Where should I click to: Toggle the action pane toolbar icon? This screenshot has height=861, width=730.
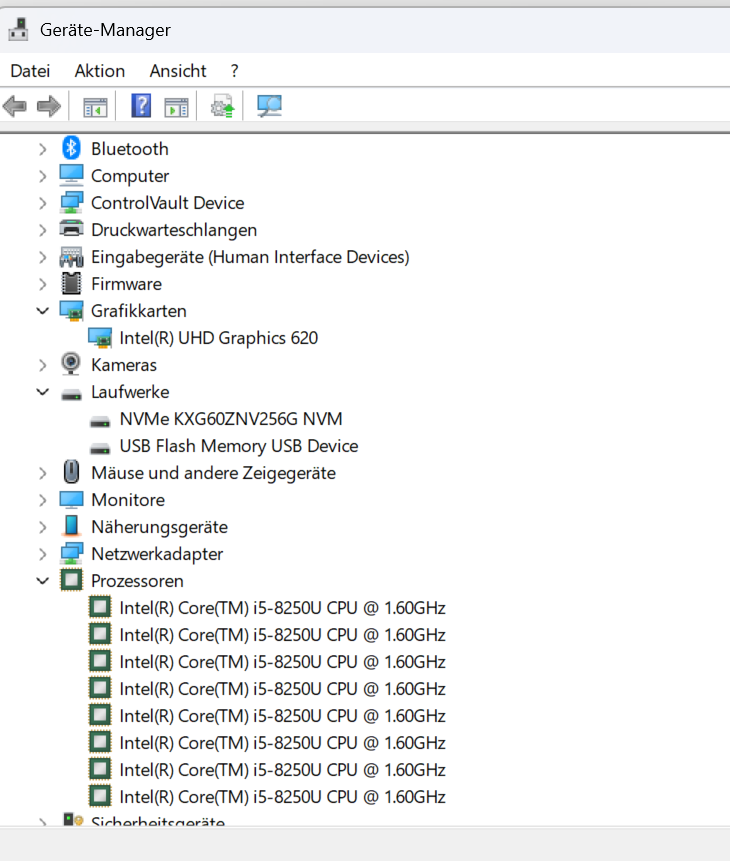(x=176, y=107)
